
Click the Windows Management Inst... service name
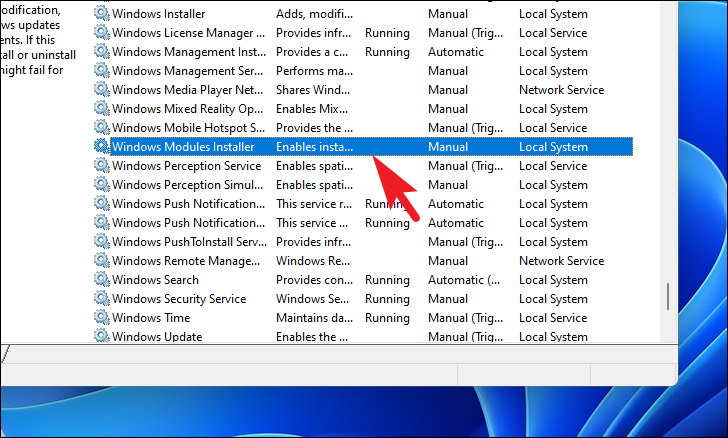pos(189,52)
